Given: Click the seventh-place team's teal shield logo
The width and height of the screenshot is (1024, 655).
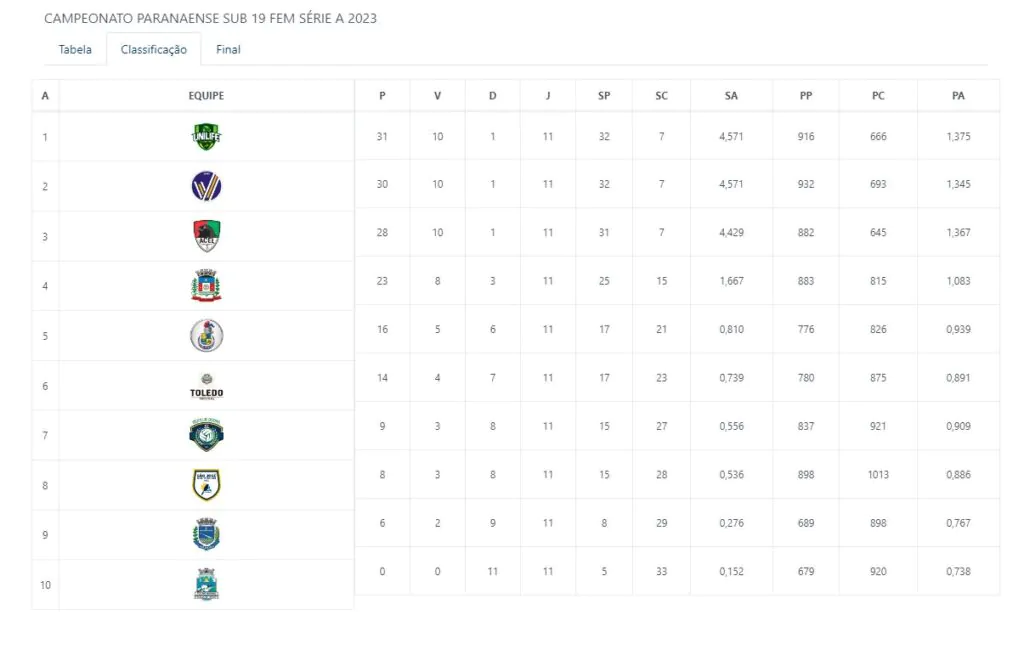Looking at the screenshot, I should point(206,435).
